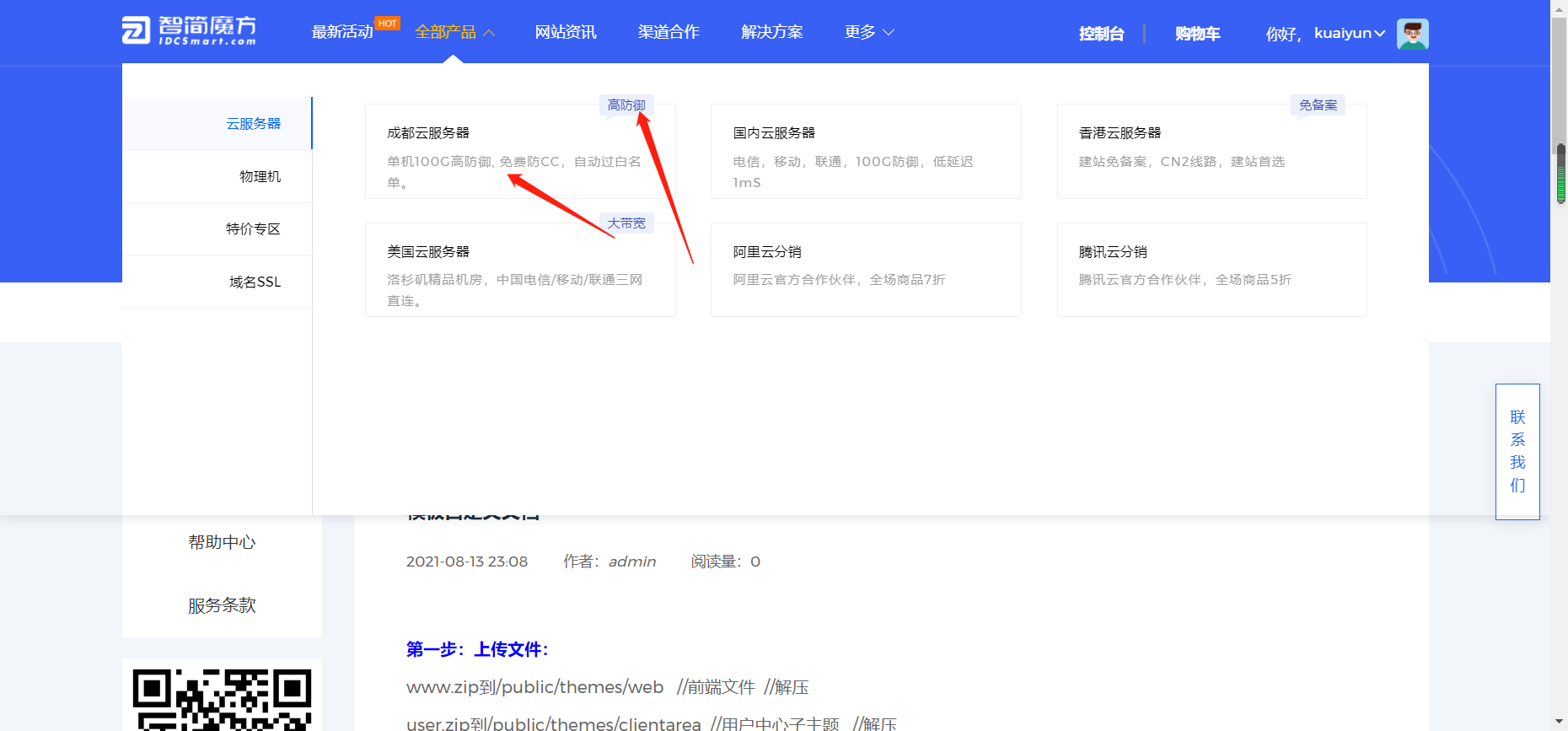Click the 高防御 tag badge

(626, 105)
